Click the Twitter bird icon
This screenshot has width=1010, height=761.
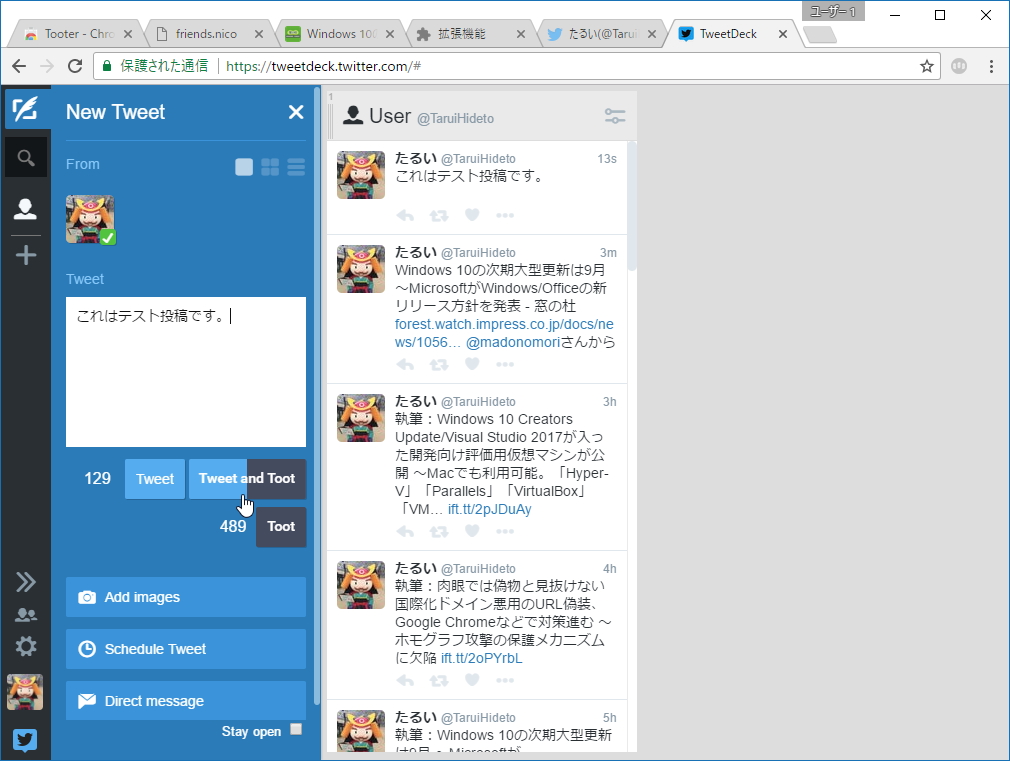point(25,740)
